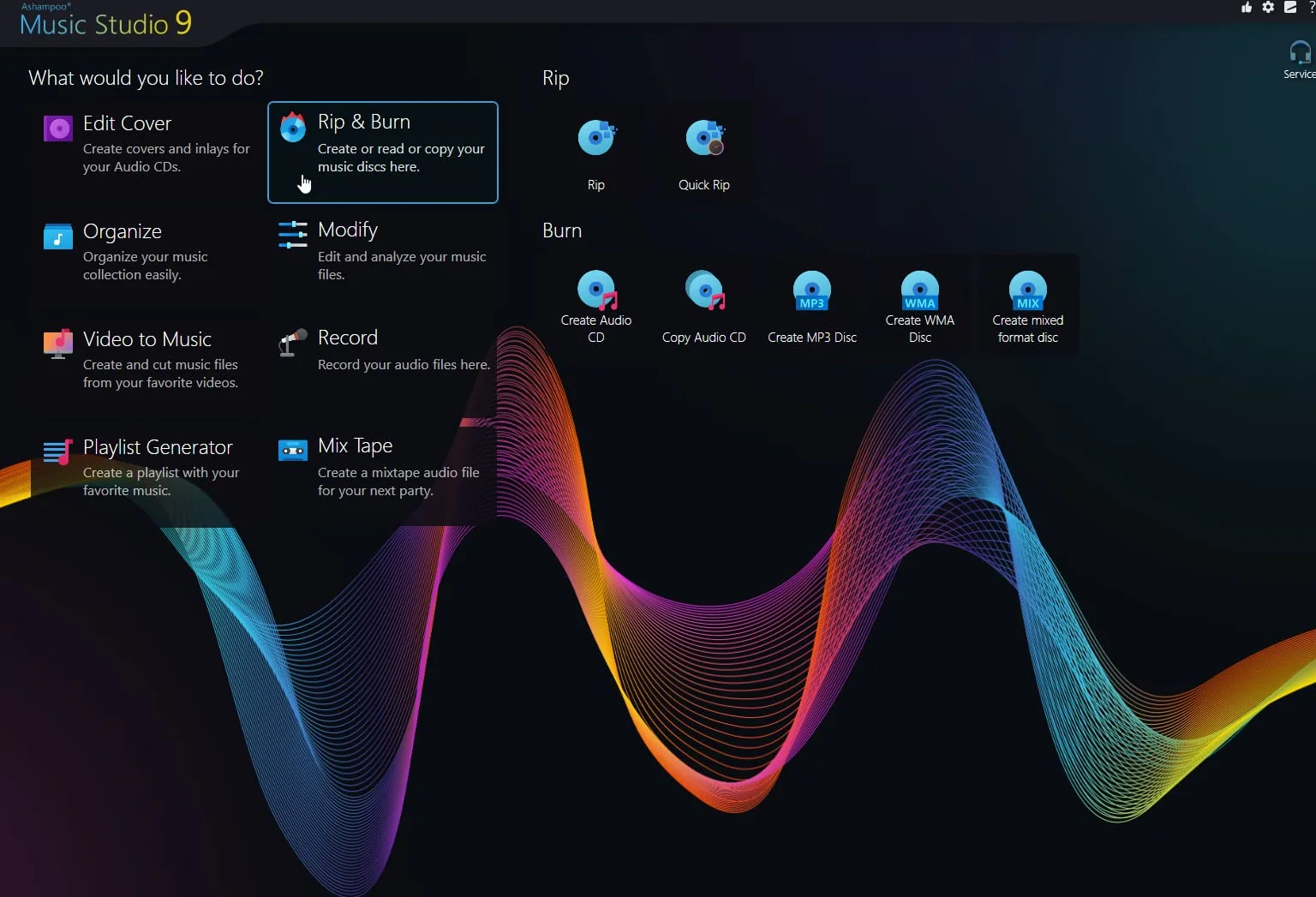Screen dimensions: 1316x897
Task: Choose Create MP3 Disc
Action: click(x=812, y=305)
